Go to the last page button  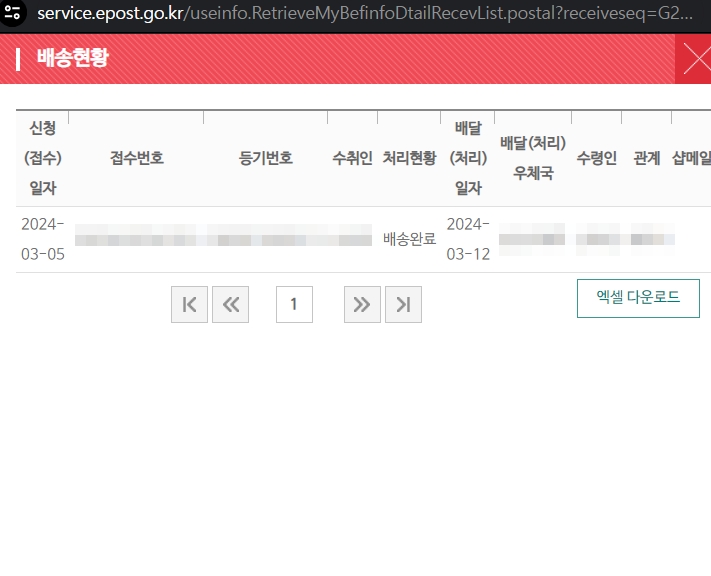tap(403, 304)
